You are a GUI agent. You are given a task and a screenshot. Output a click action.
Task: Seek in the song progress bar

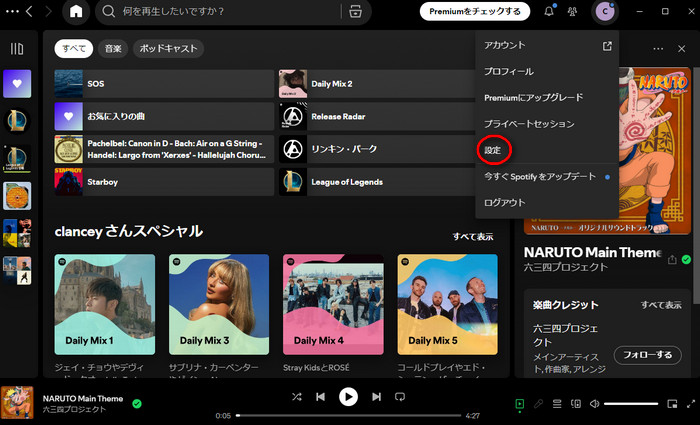point(348,415)
